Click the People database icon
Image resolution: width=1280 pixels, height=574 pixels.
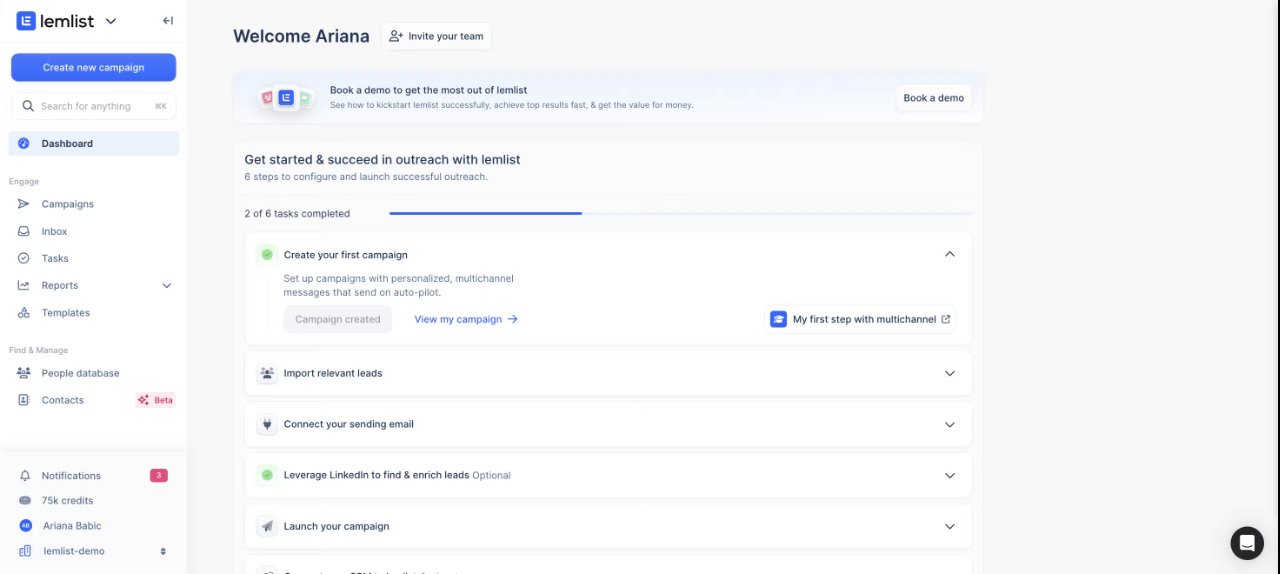24,373
